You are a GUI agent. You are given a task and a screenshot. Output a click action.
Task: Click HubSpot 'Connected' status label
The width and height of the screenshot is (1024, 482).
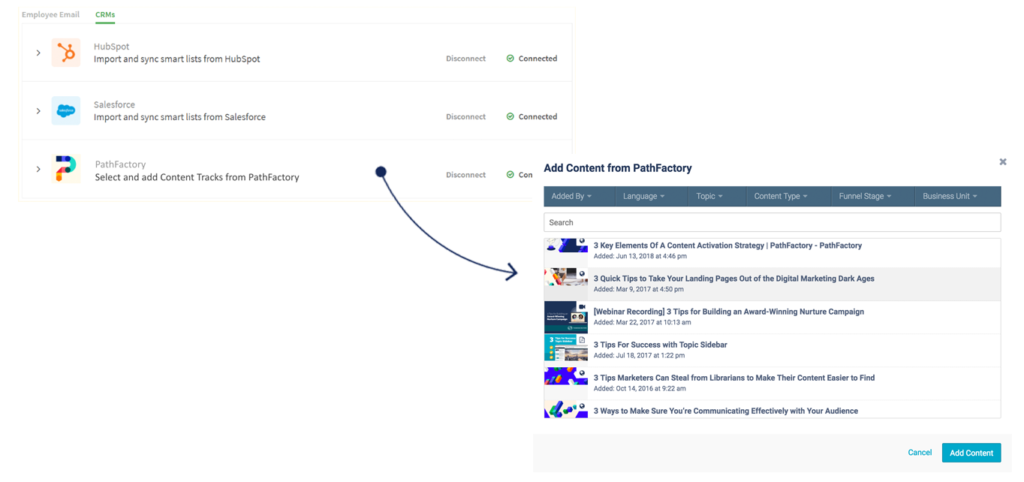tap(537, 58)
